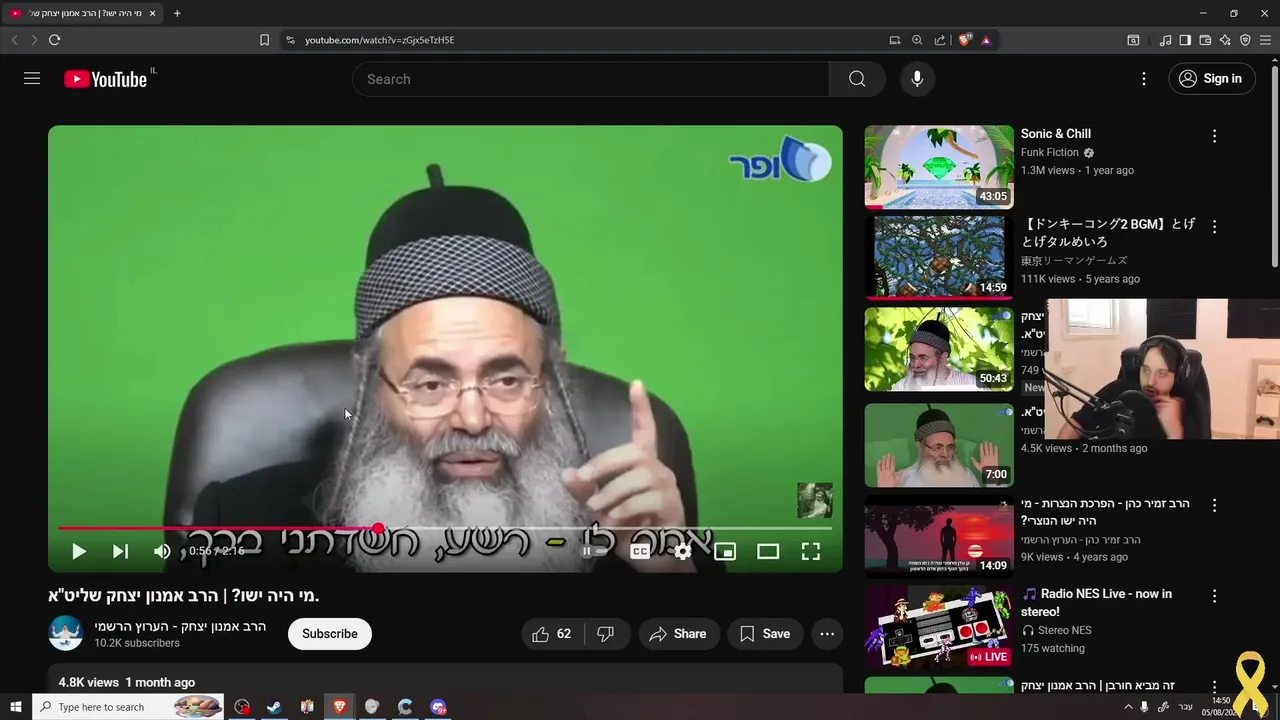Open more actions menu beside Save

(827, 634)
